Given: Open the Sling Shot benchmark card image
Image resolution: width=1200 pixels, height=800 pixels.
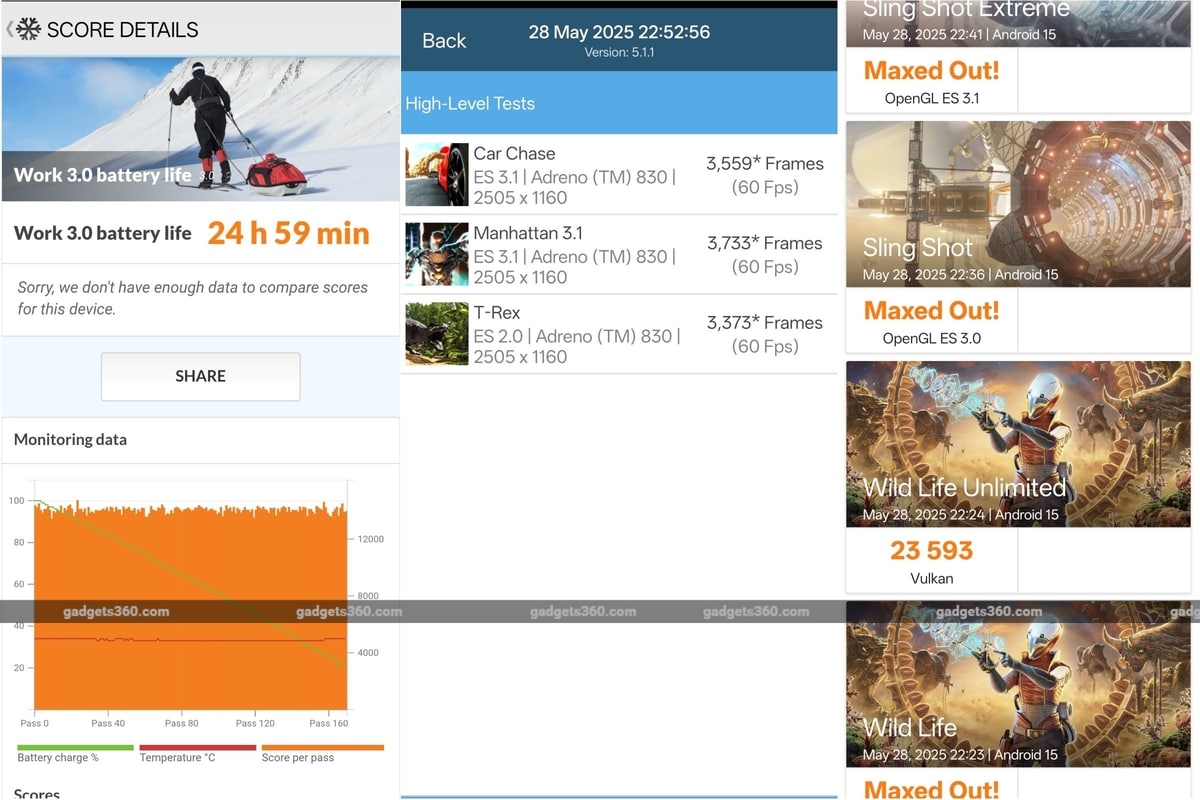Looking at the screenshot, I should (1018, 204).
